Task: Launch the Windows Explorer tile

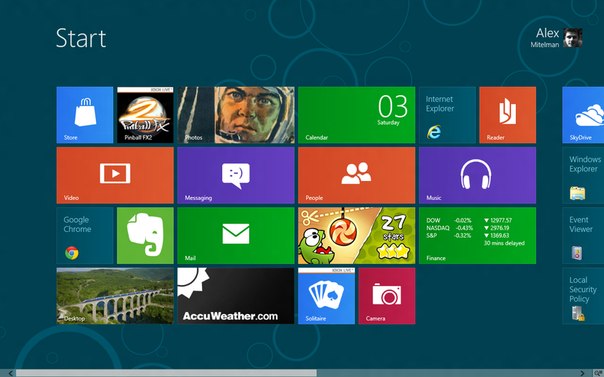Action: tap(583, 175)
